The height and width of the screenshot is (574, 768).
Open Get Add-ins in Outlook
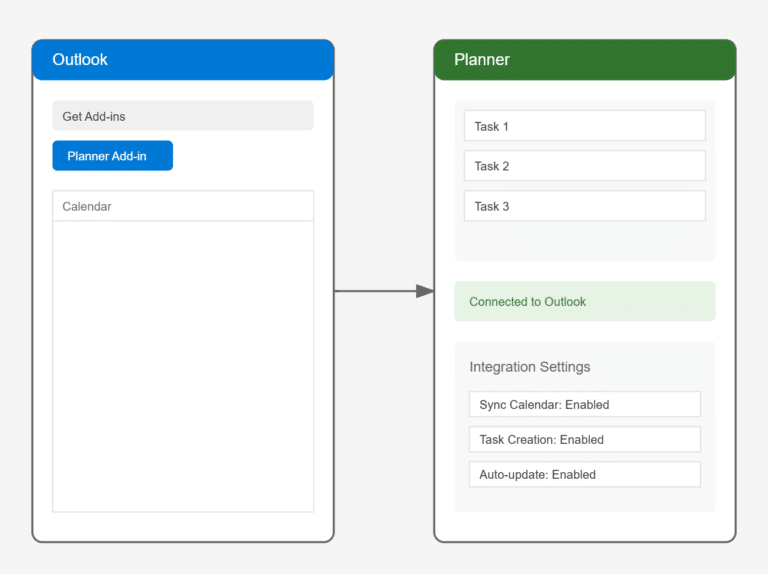click(183, 116)
